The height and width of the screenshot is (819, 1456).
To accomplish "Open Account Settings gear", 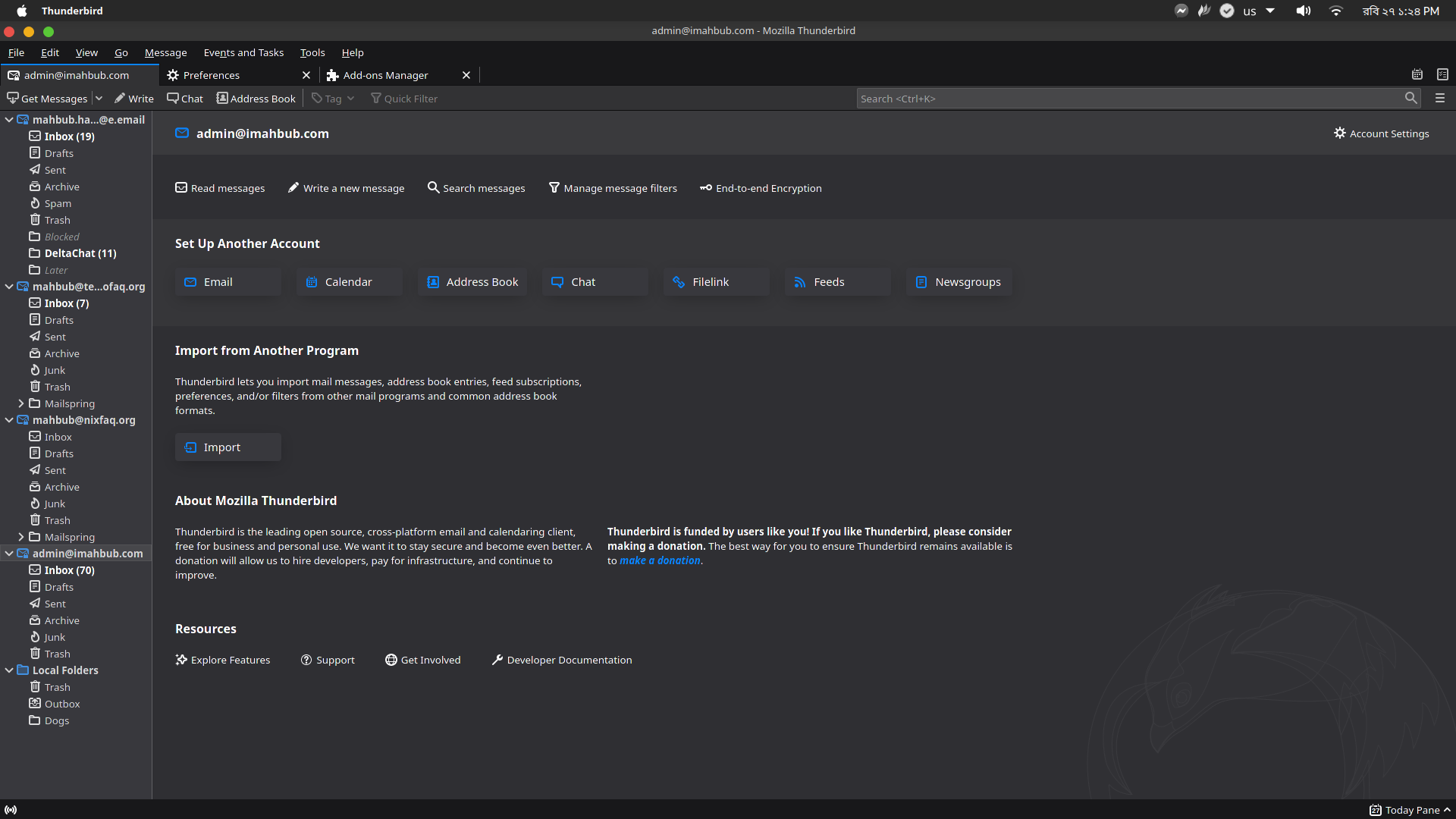I will 1382,133.
